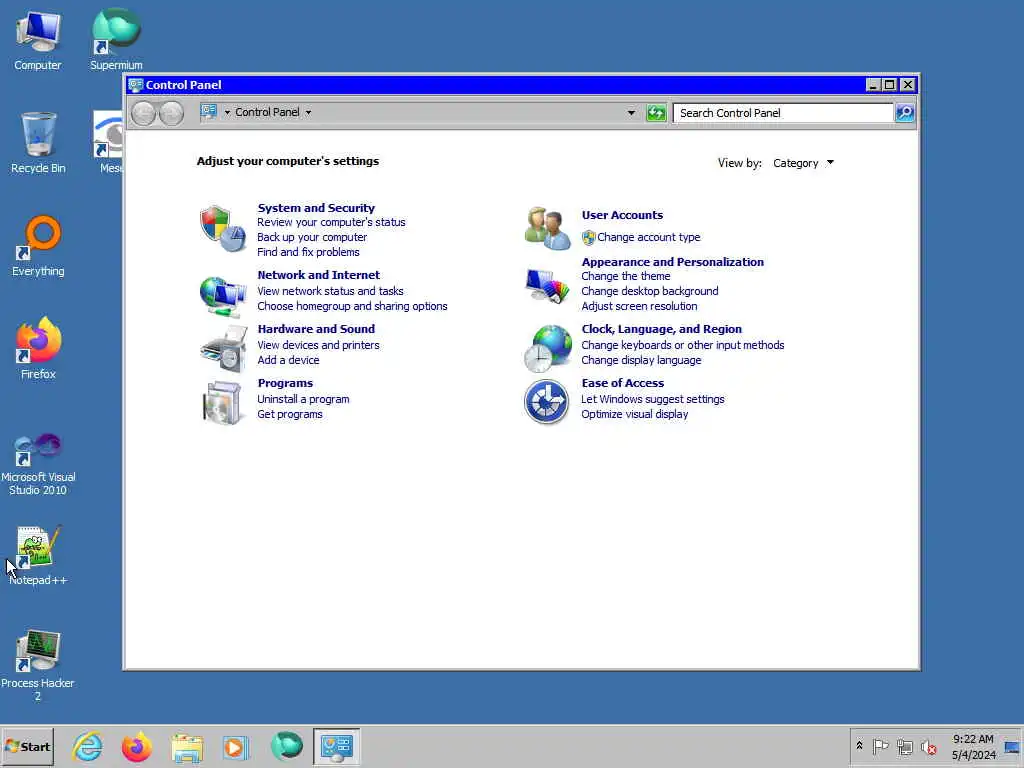The image size is (1024, 768).
Task: Select the Notepad++ desktop shortcut
Action: [38, 556]
